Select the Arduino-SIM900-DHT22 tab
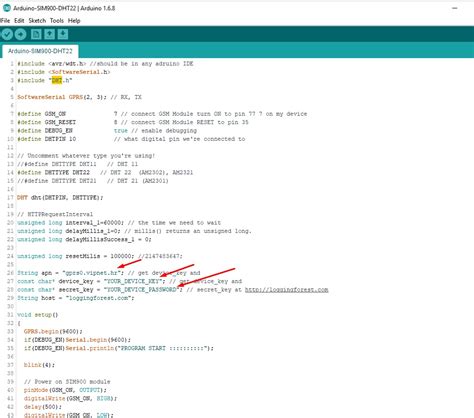Image resolution: width=474 pixels, height=418 pixels. [40, 51]
